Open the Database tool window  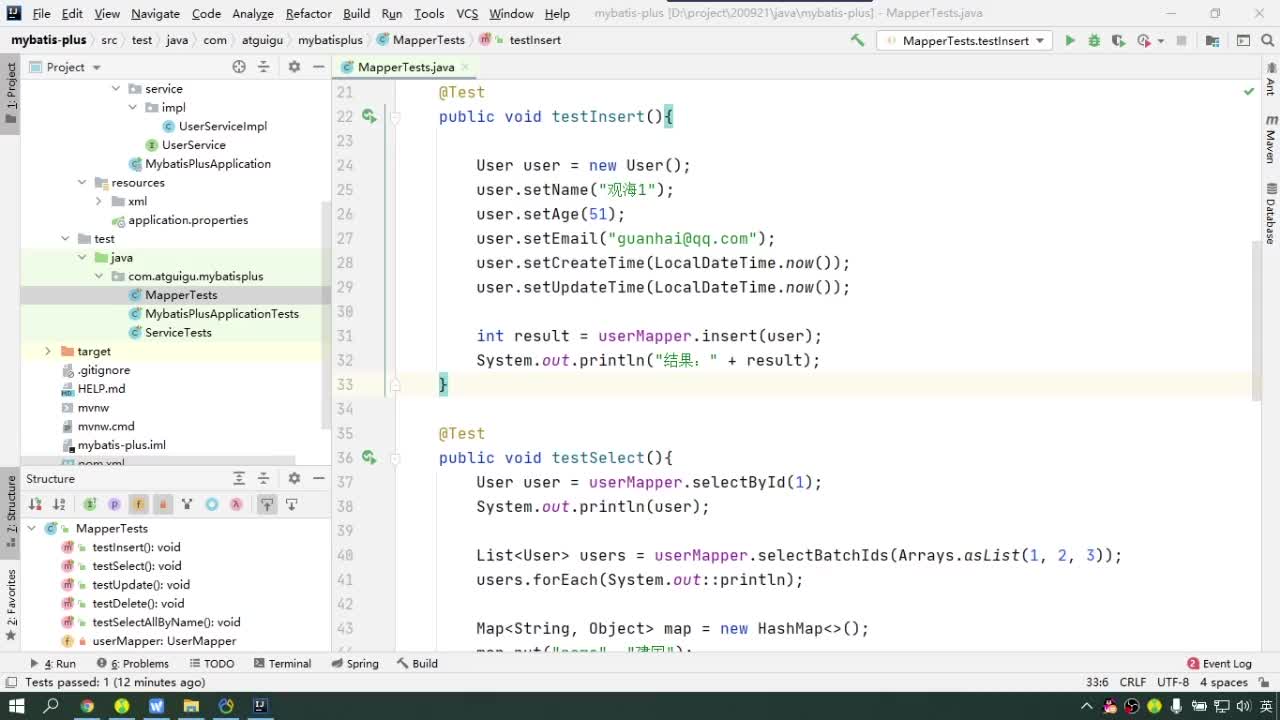[1271, 214]
